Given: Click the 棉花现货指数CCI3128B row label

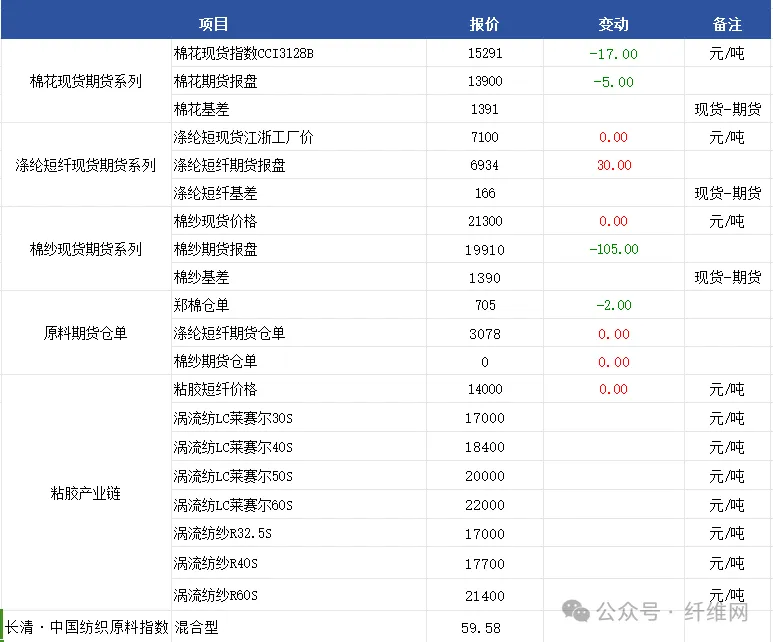Looking at the screenshot, I should (244, 53).
